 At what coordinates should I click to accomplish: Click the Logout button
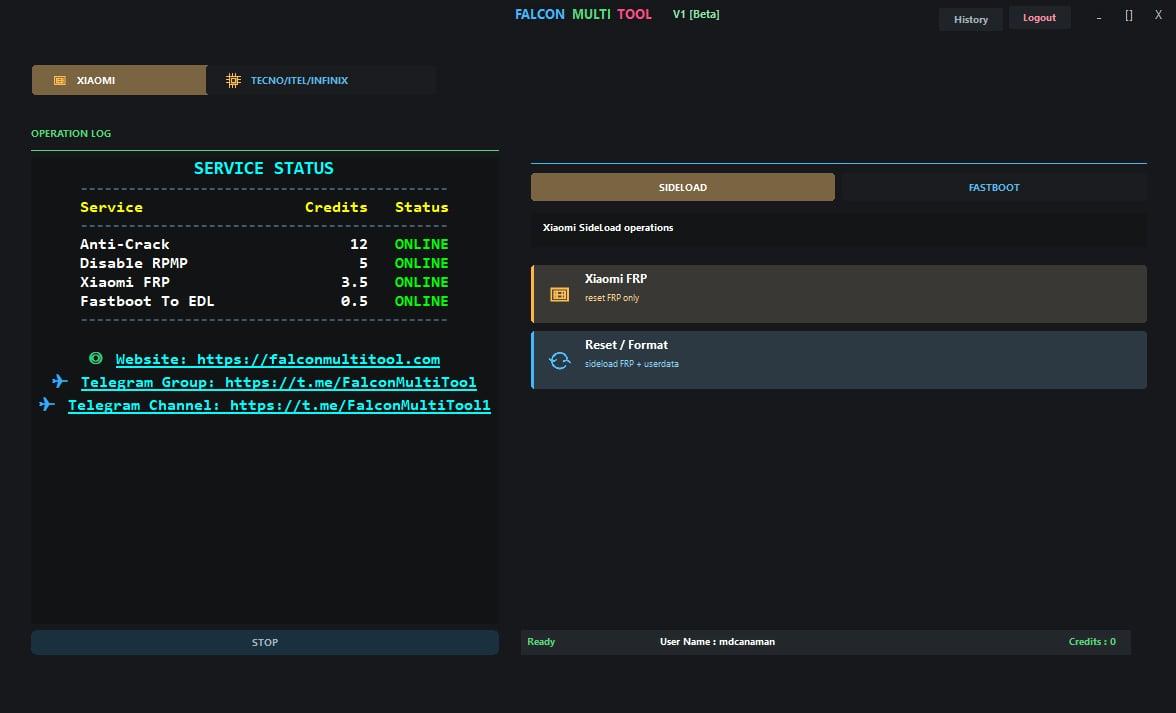click(1040, 18)
